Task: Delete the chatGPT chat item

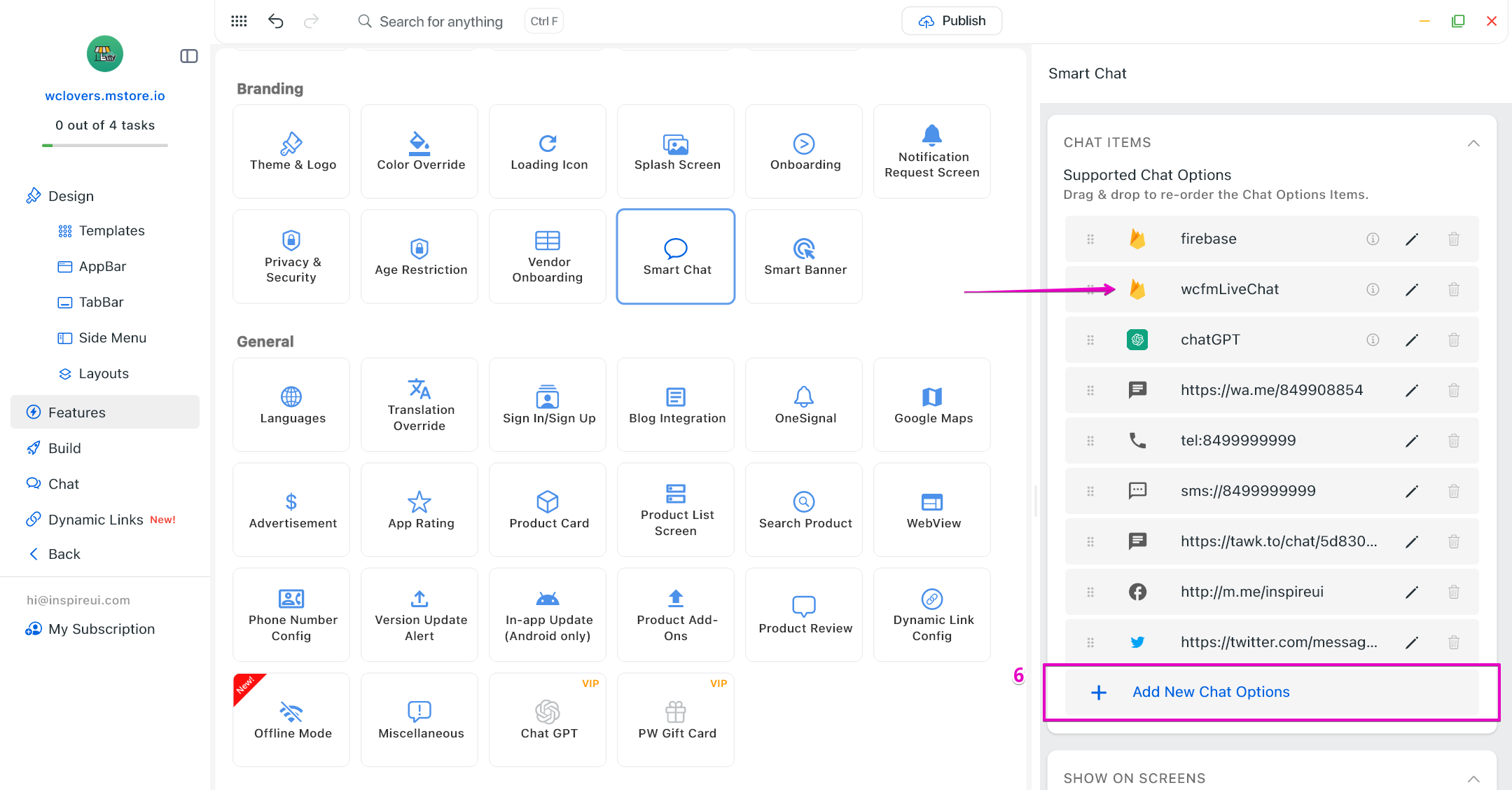Action: pos(1454,340)
